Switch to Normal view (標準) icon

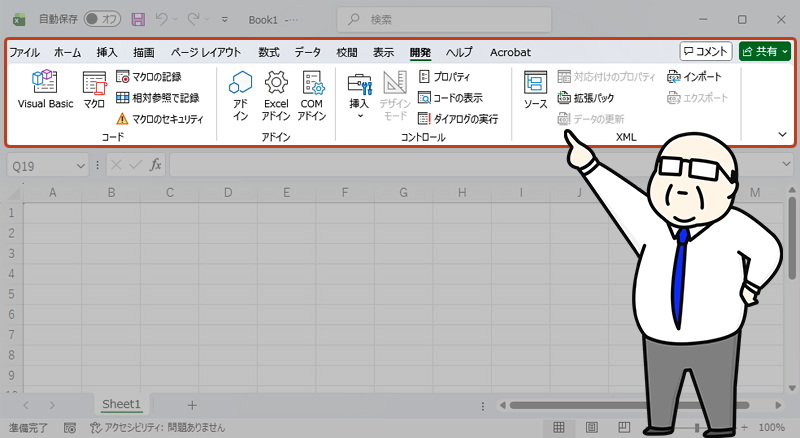[559, 427]
